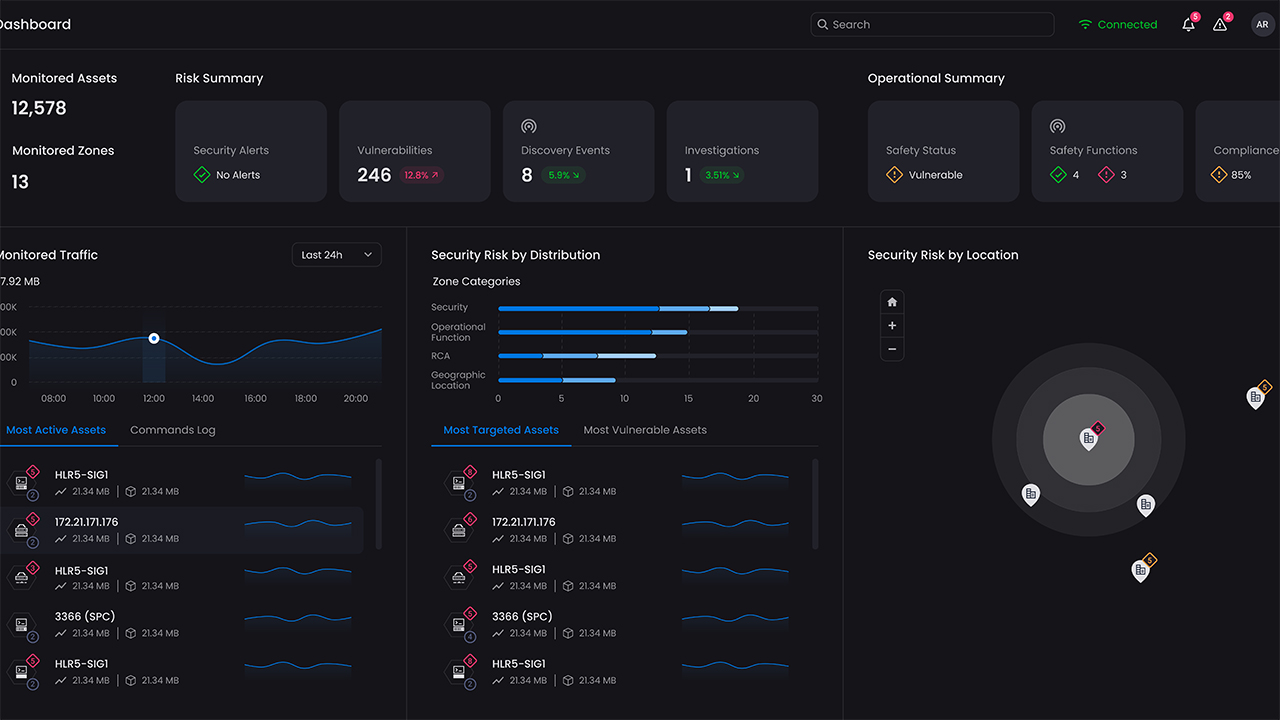
Task: Zoom out on the location map
Action: [892, 349]
